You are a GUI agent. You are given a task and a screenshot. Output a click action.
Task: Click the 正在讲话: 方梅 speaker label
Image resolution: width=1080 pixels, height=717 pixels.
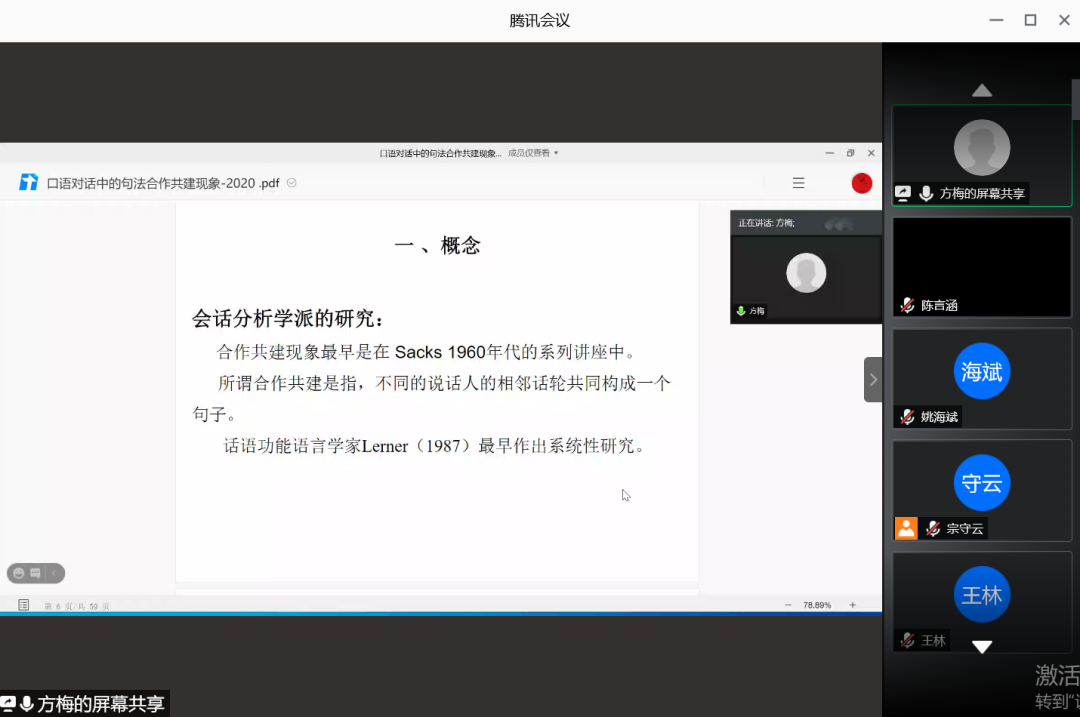[x=766, y=223]
